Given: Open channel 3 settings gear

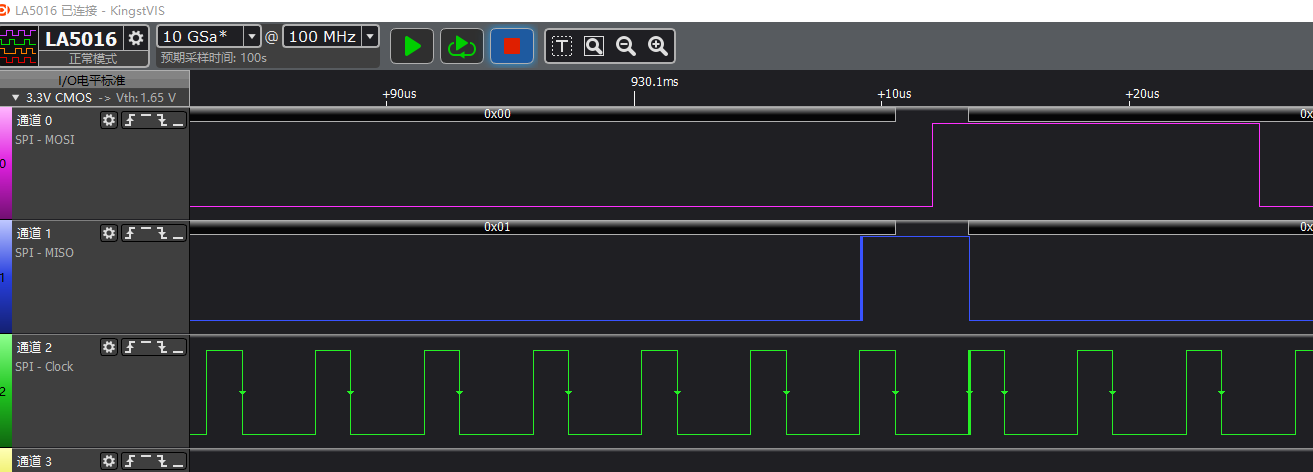Looking at the screenshot, I should point(109,461).
